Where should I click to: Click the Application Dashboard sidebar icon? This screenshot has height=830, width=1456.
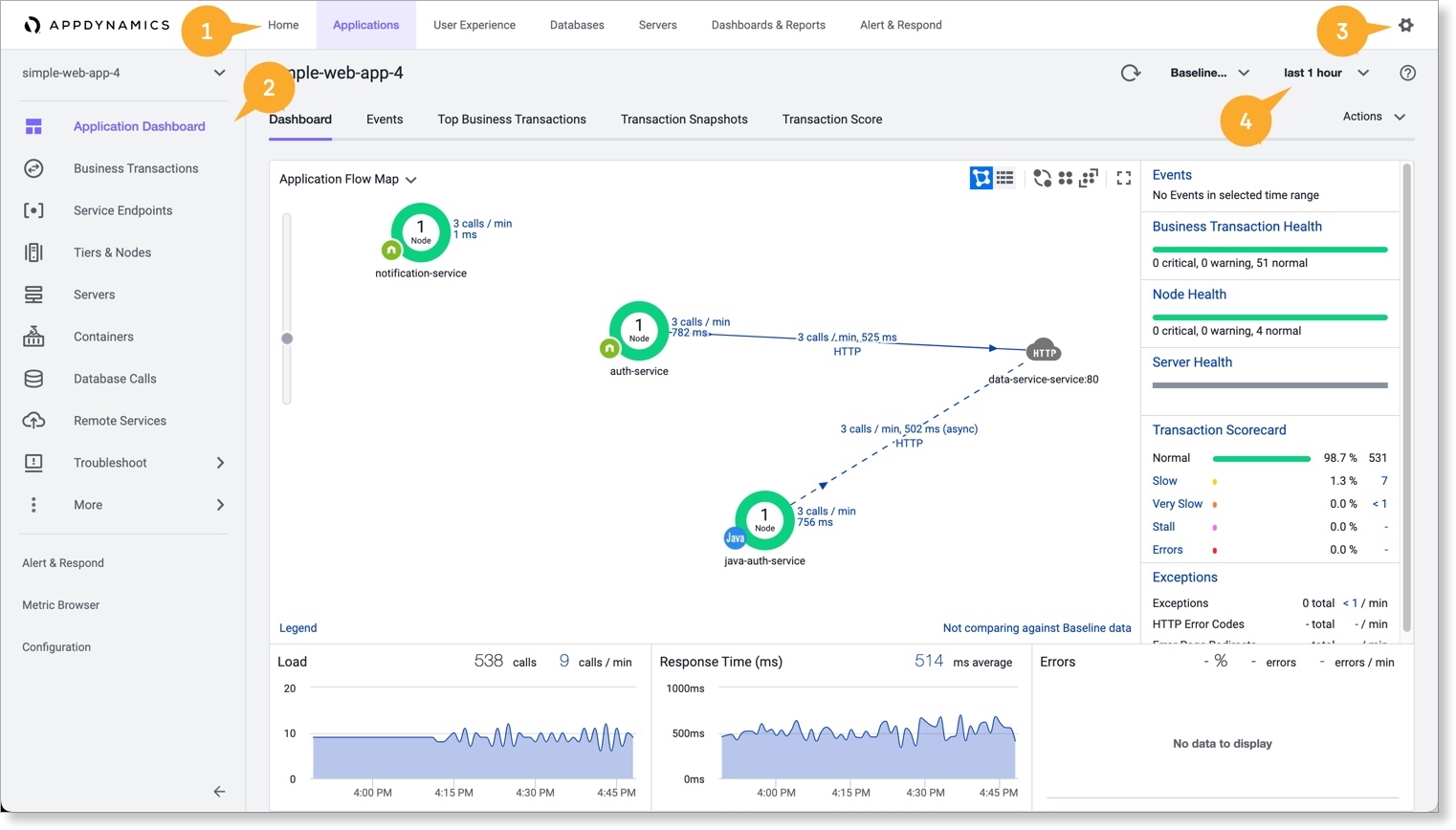(x=33, y=126)
